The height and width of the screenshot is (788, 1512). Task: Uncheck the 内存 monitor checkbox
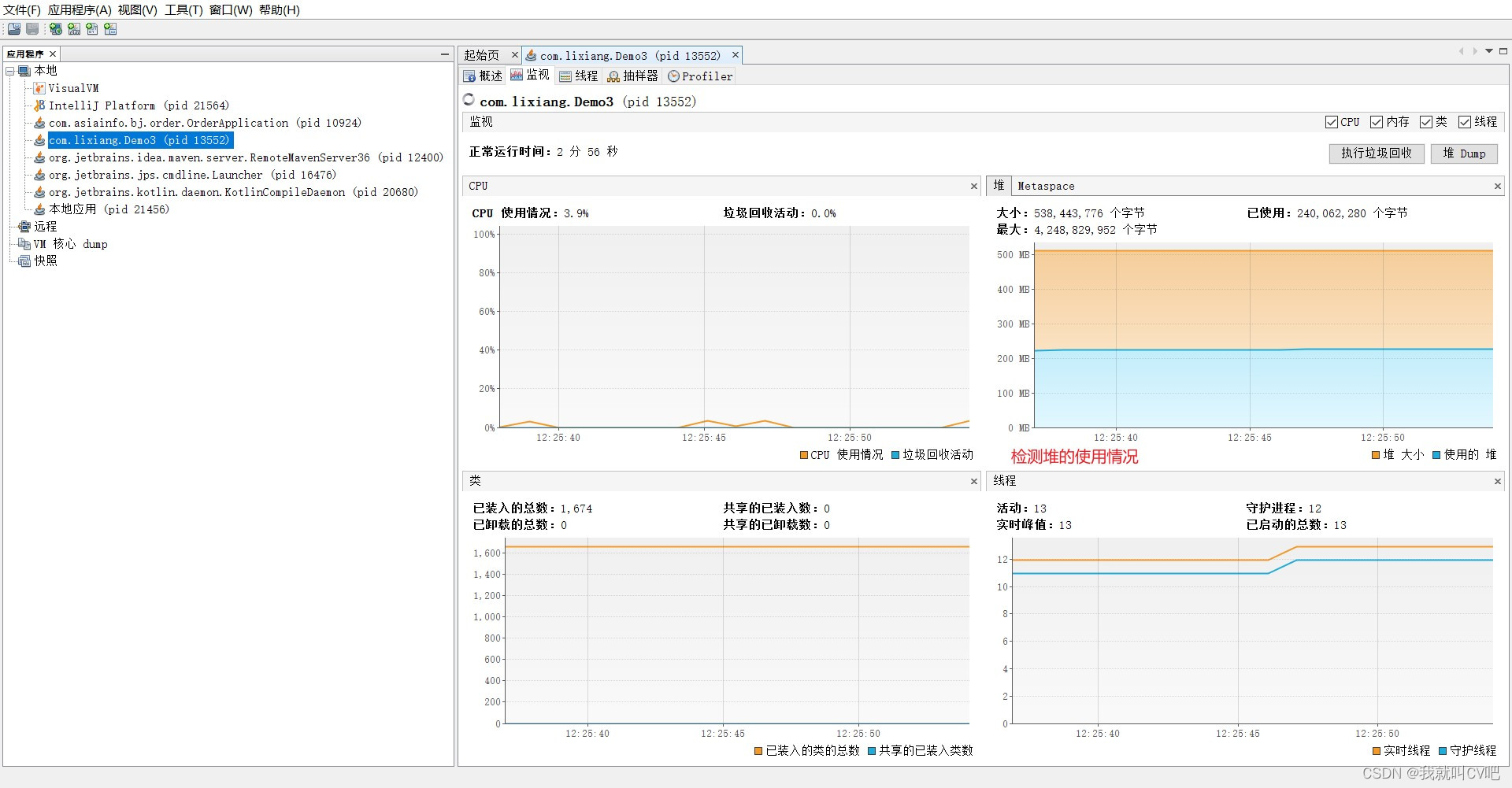point(1377,122)
